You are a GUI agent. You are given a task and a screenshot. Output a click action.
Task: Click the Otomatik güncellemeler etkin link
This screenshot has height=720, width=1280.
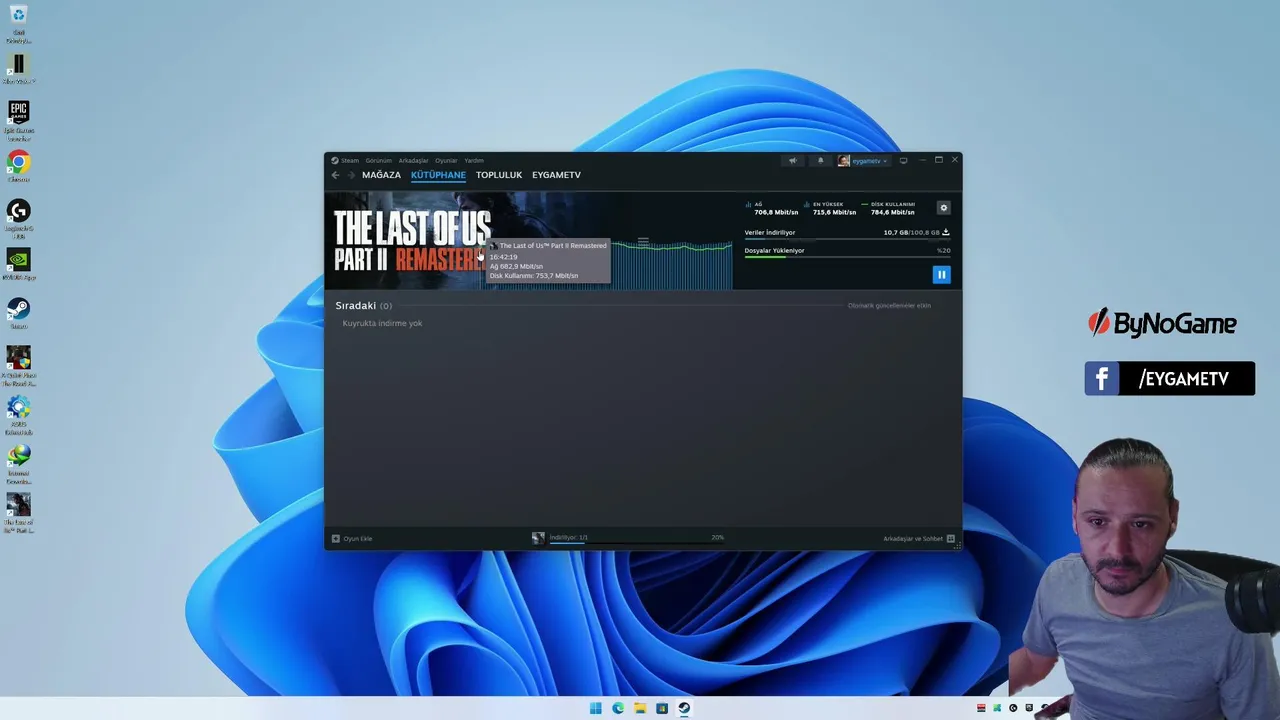pyautogui.click(x=889, y=305)
